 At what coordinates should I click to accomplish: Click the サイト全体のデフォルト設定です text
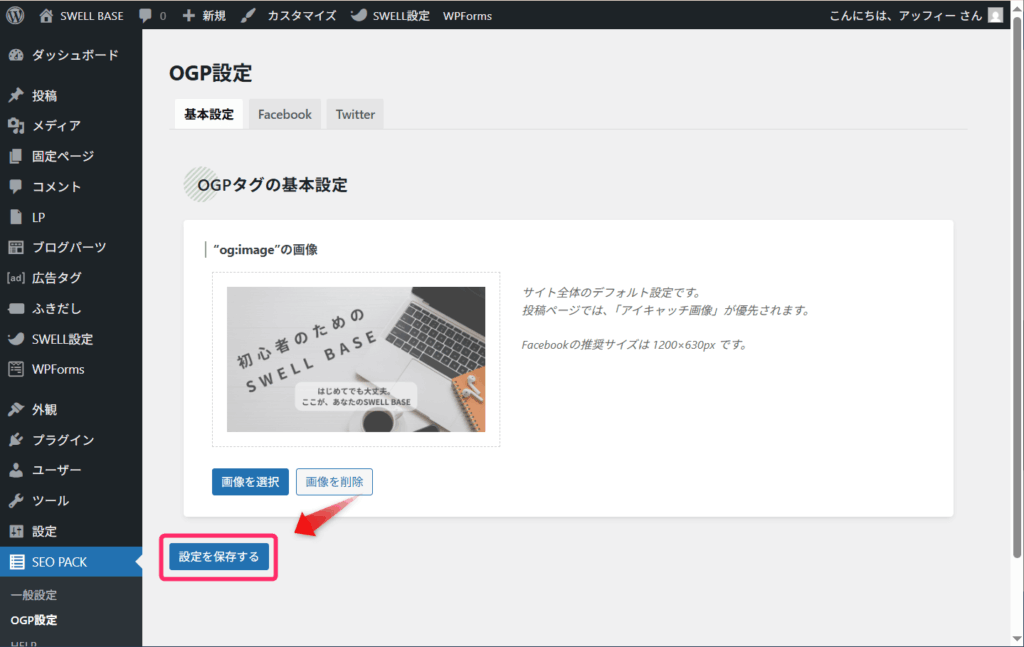tap(611, 292)
